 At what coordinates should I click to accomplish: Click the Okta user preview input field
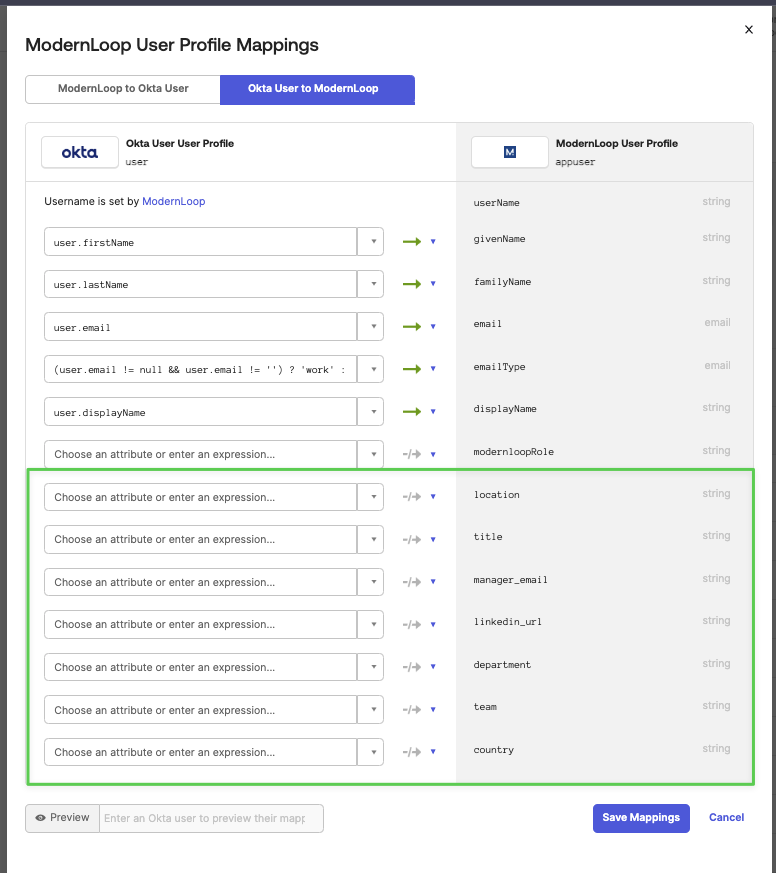pyautogui.click(x=211, y=818)
